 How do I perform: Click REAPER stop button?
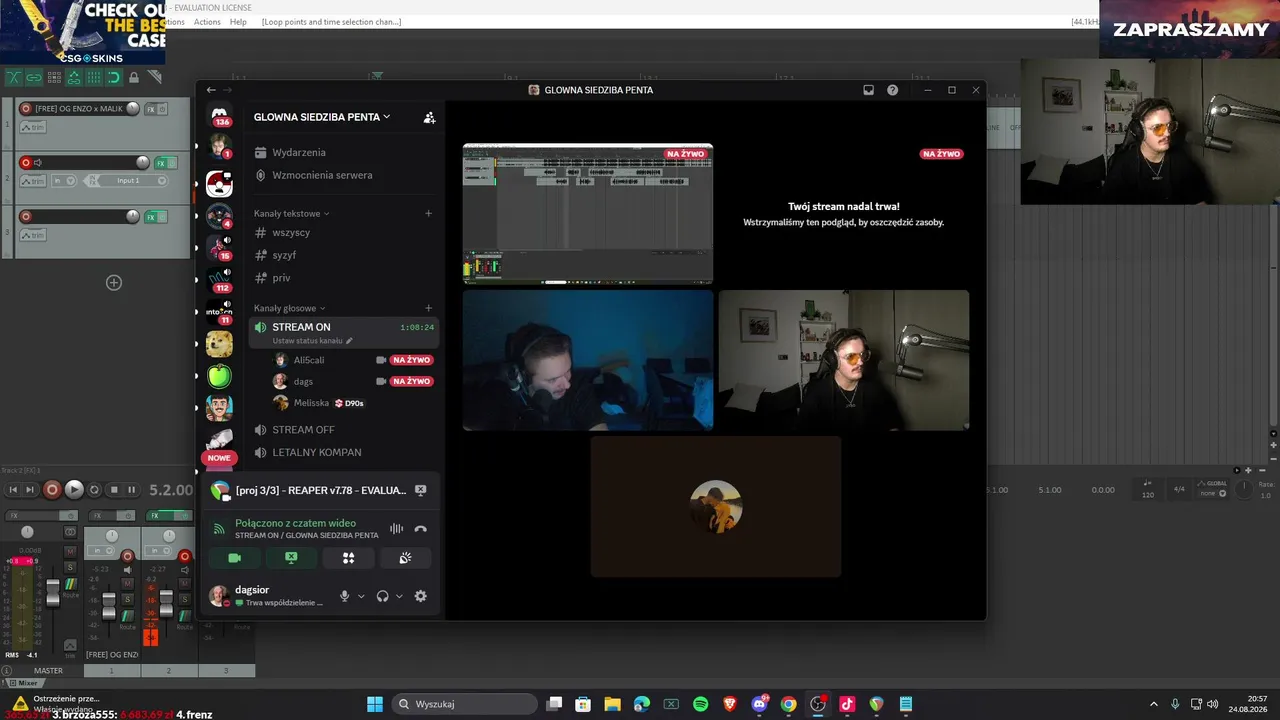[x=114, y=490]
